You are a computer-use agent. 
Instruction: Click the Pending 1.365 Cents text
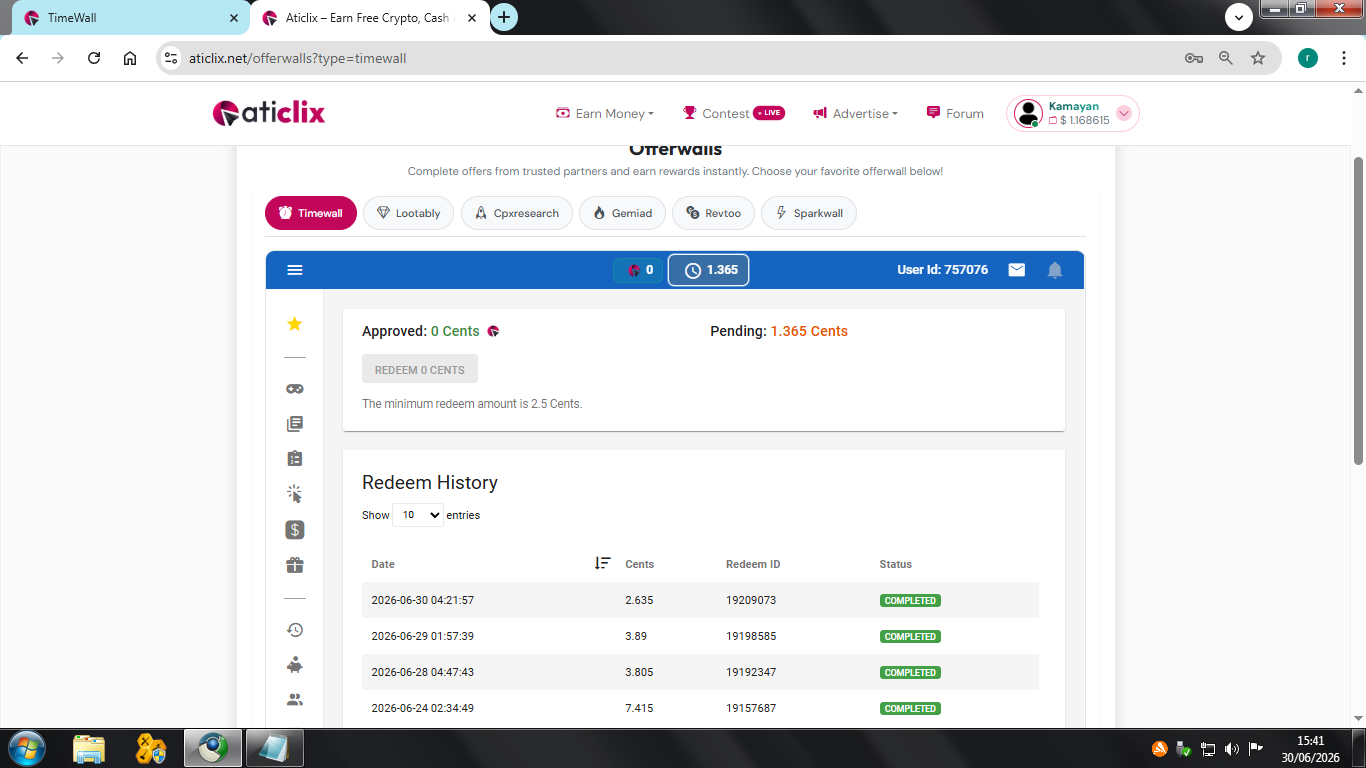(x=779, y=331)
